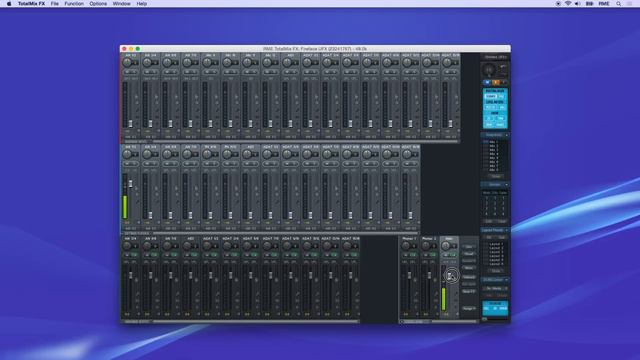Open the File menu
Viewport: 640px width, 360px height.
coord(54,4)
